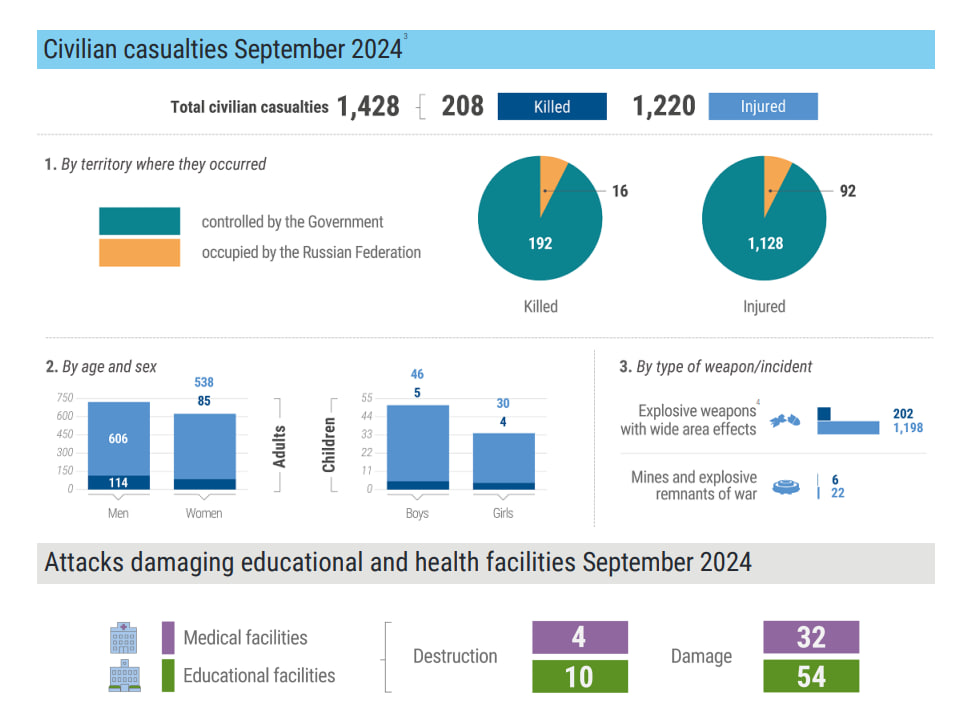
Task: Click the Killed pie chart
Action: (x=540, y=218)
